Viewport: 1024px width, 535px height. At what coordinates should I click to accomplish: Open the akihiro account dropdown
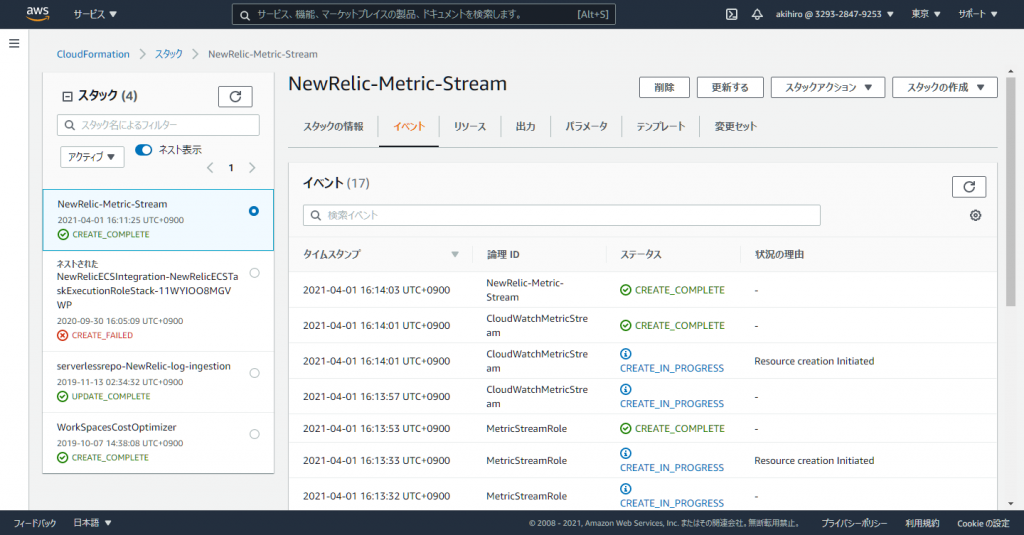(835, 14)
